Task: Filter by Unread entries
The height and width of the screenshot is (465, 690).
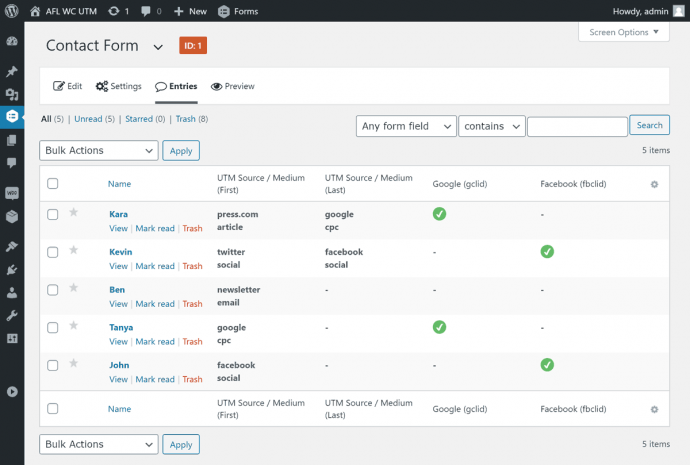Action: 88,119
